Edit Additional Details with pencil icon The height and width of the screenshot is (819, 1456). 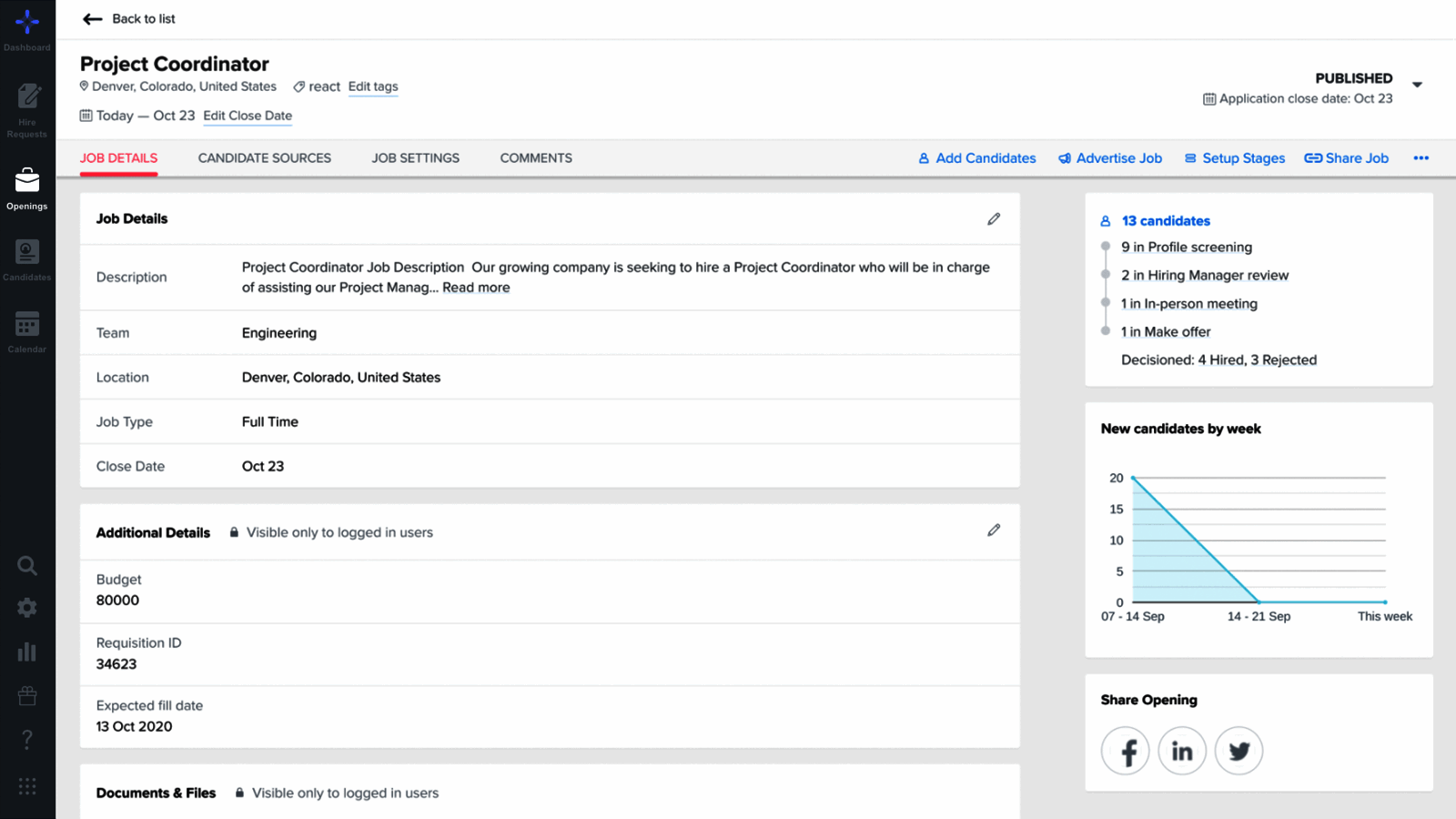pos(994,531)
